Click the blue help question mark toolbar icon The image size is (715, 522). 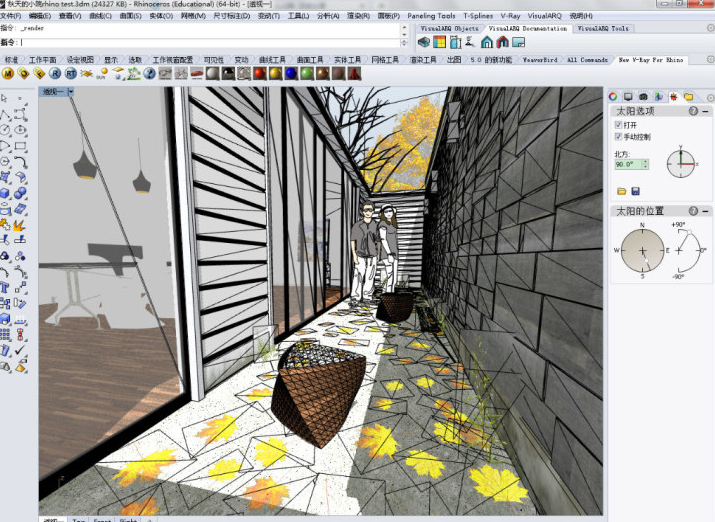point(149,74)
